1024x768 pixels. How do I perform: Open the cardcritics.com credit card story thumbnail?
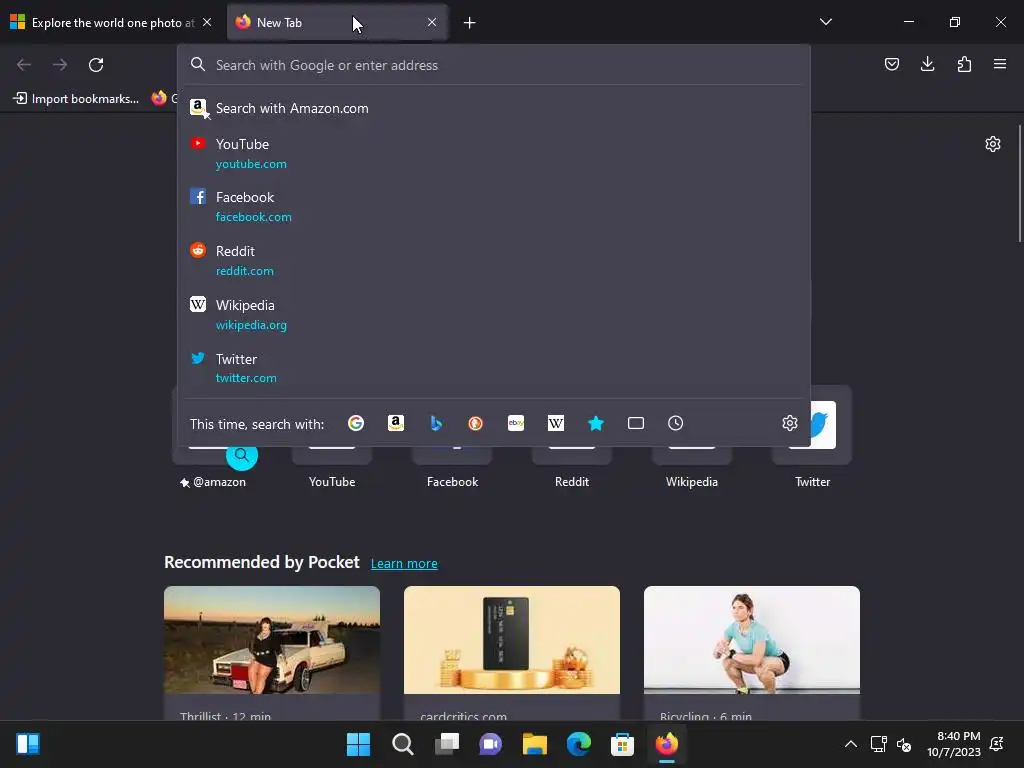pyautogui.click(x=512, y=640)
